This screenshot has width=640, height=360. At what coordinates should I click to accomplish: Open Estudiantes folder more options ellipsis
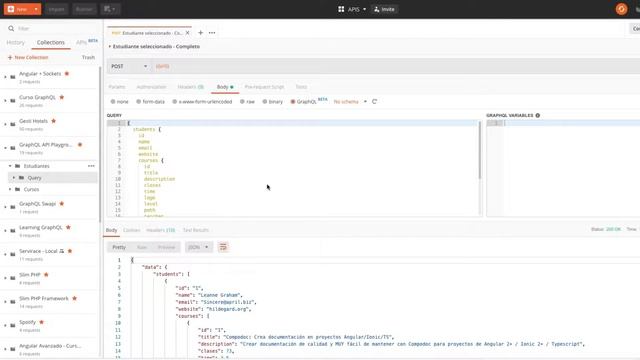coord(91,166)
